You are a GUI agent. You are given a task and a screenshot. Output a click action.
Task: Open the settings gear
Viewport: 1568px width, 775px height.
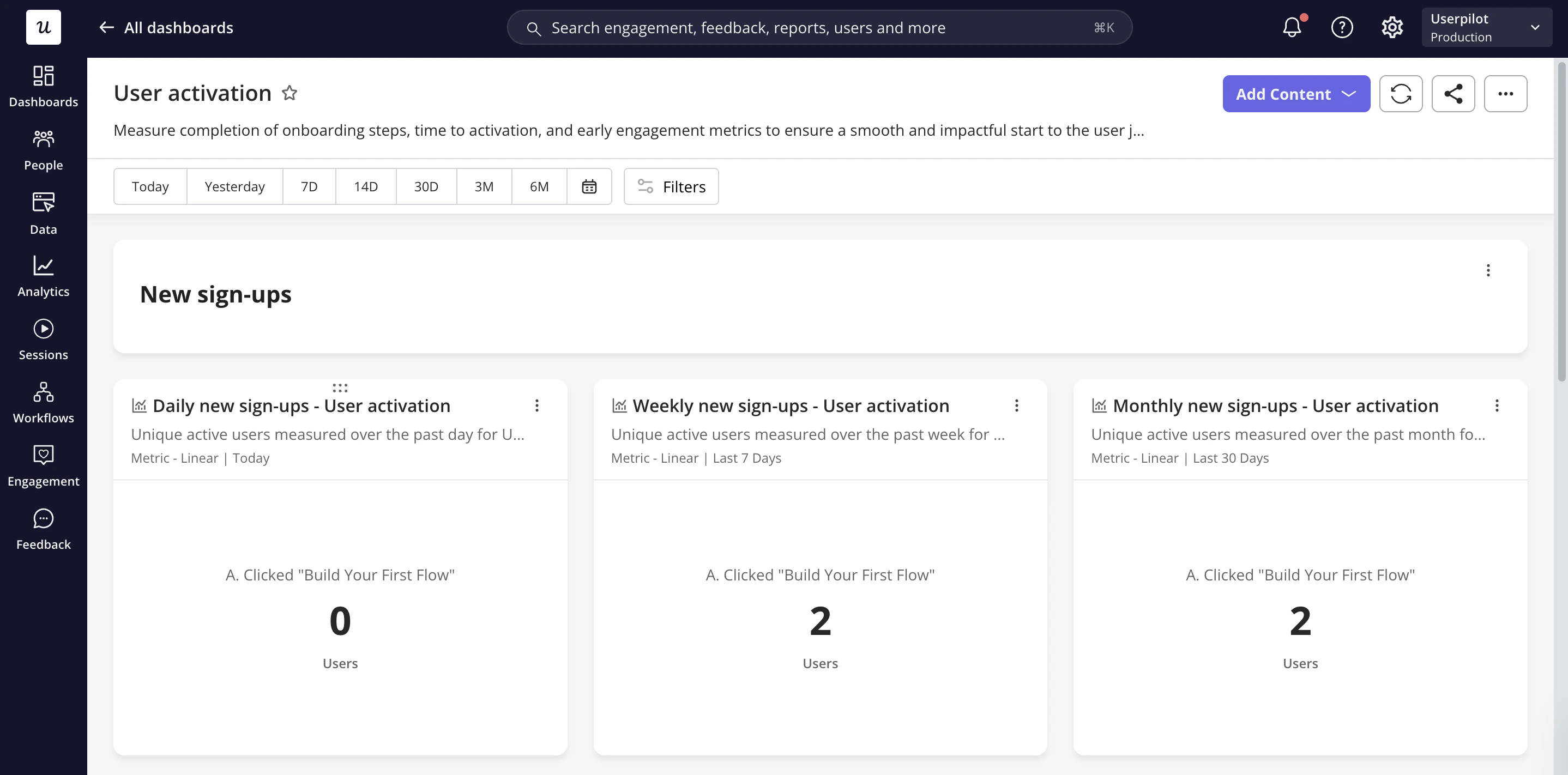(x=1391, y=27)
